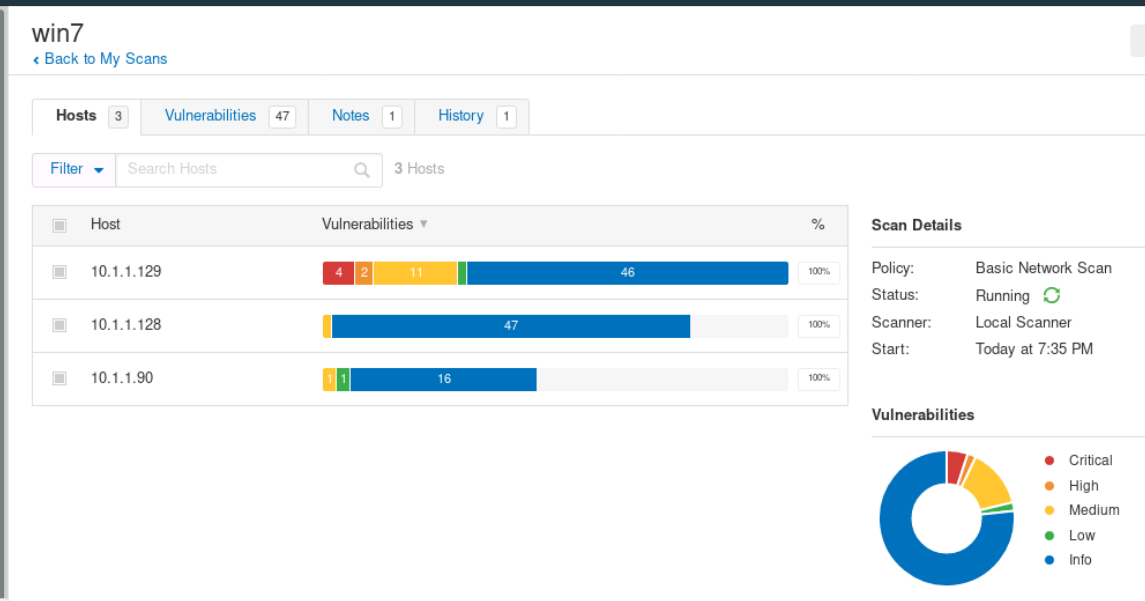Image resolution: width=1145 pixels, height=601 pixels.
Task: Click the Info blue legend dot
Action: (1049, 560)
